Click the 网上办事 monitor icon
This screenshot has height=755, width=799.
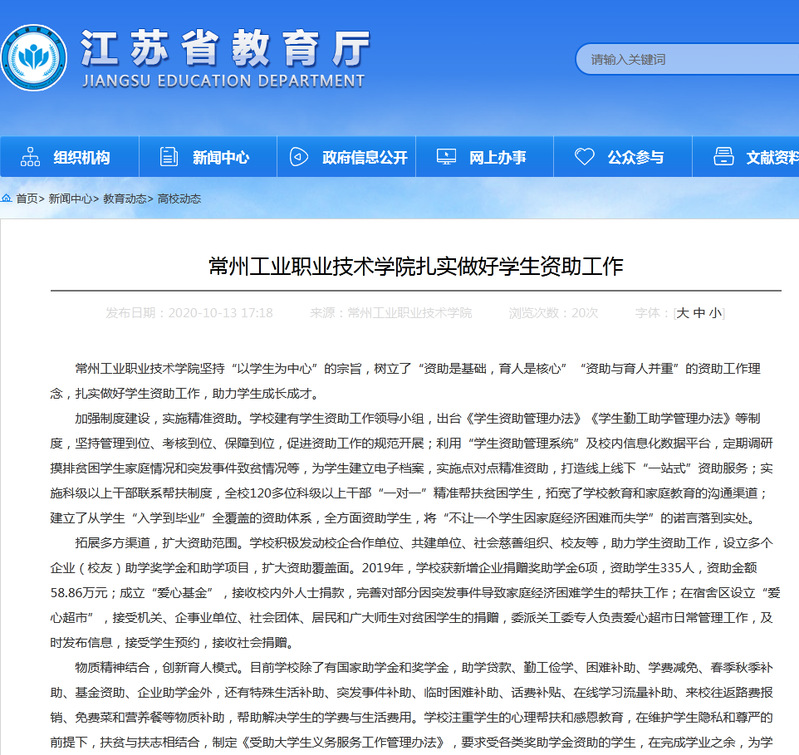pyautogui.click(x=447, y=157)
